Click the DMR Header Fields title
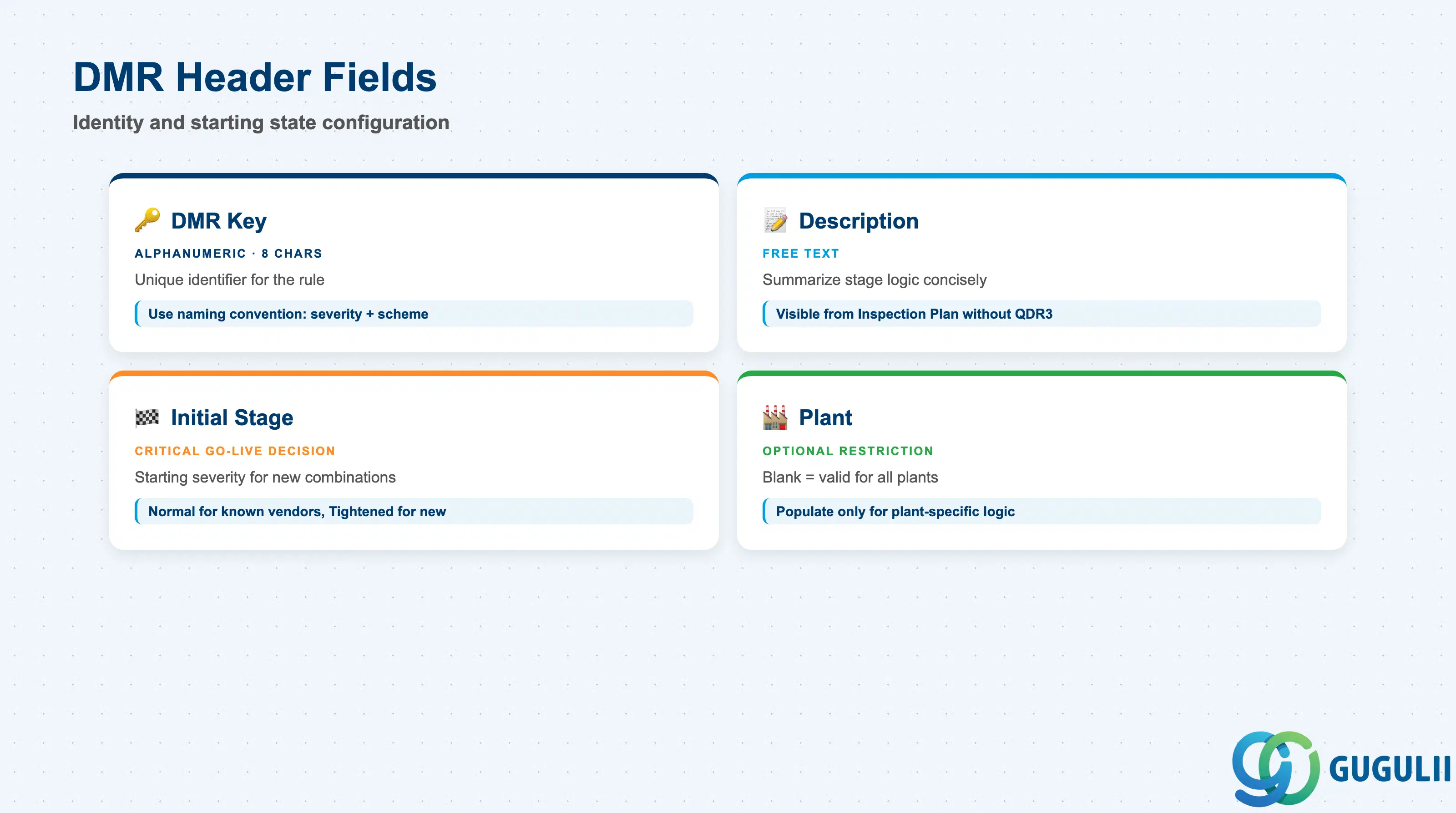Screen dimensions: 1456x813 pos(255,77)
